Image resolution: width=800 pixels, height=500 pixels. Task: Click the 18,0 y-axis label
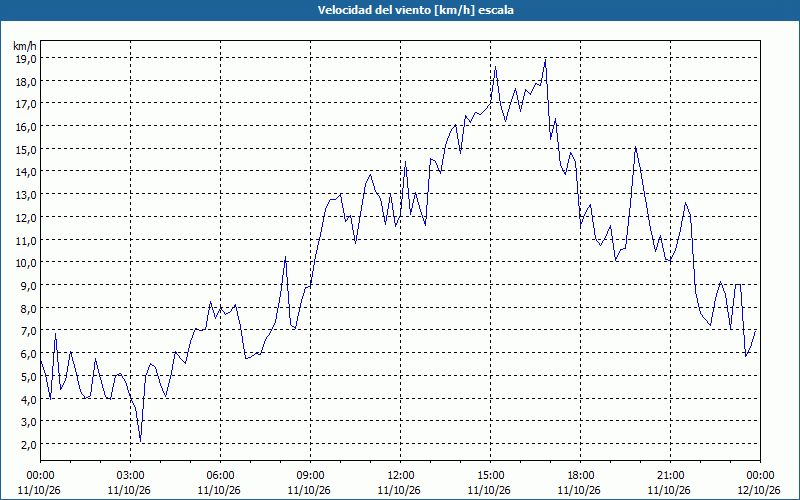[x=26, y=82]
